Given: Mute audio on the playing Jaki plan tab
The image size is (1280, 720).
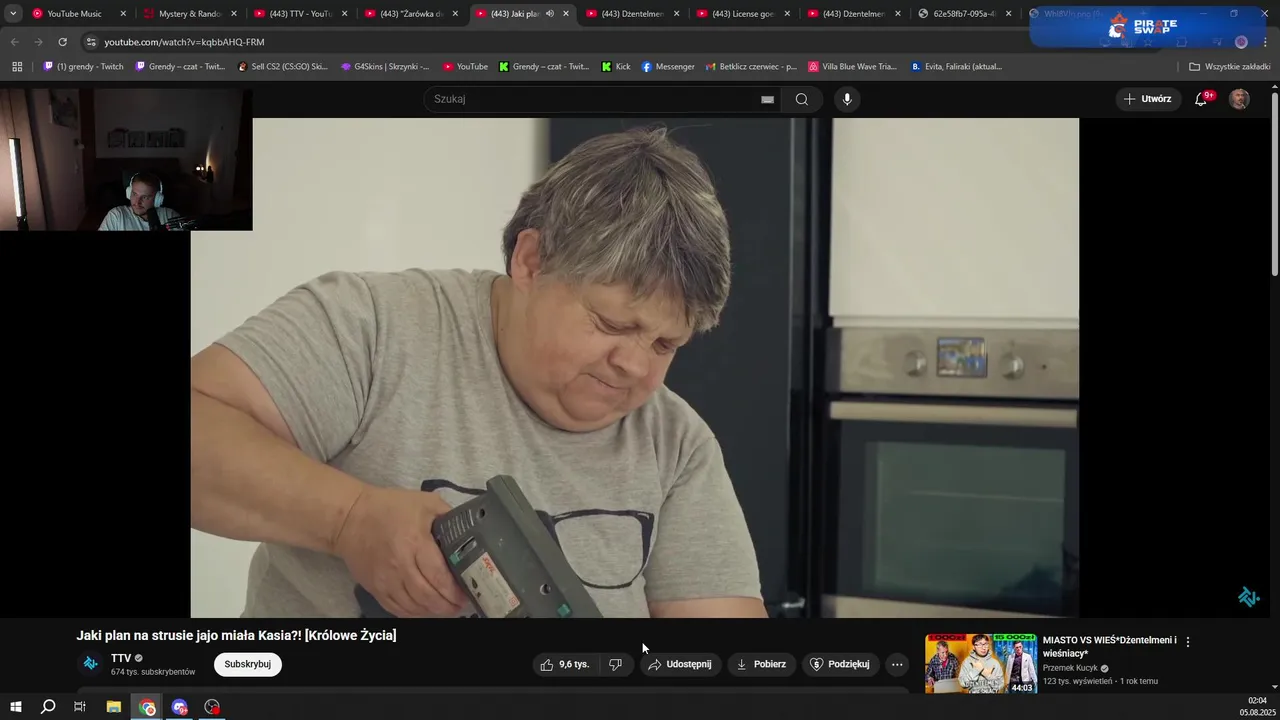Looking at the screenshot, I should pos(549,14).
